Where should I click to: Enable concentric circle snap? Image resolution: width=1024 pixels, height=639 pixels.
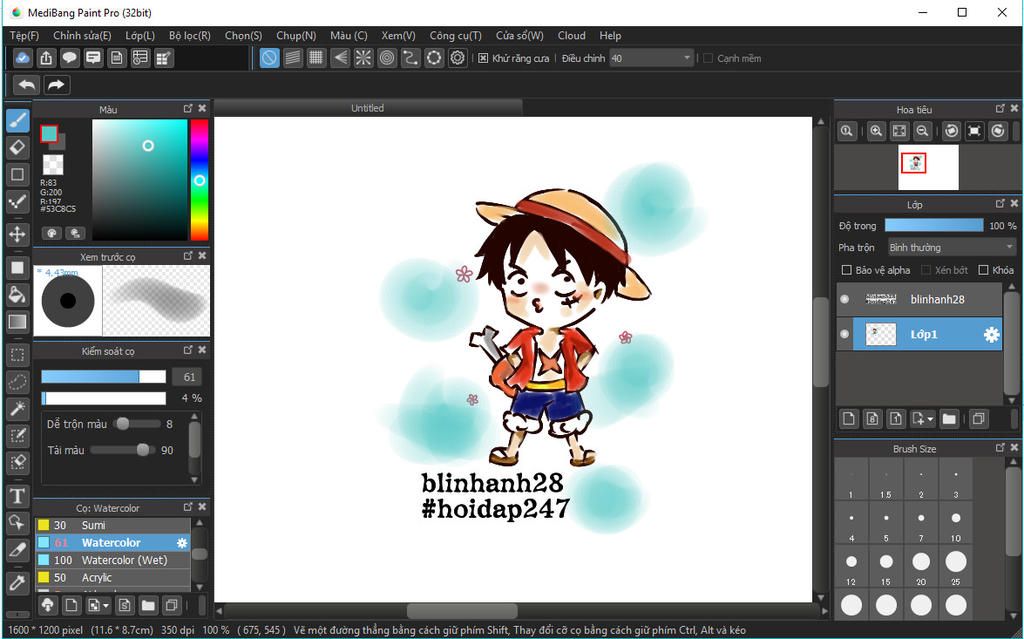(387, 58)
